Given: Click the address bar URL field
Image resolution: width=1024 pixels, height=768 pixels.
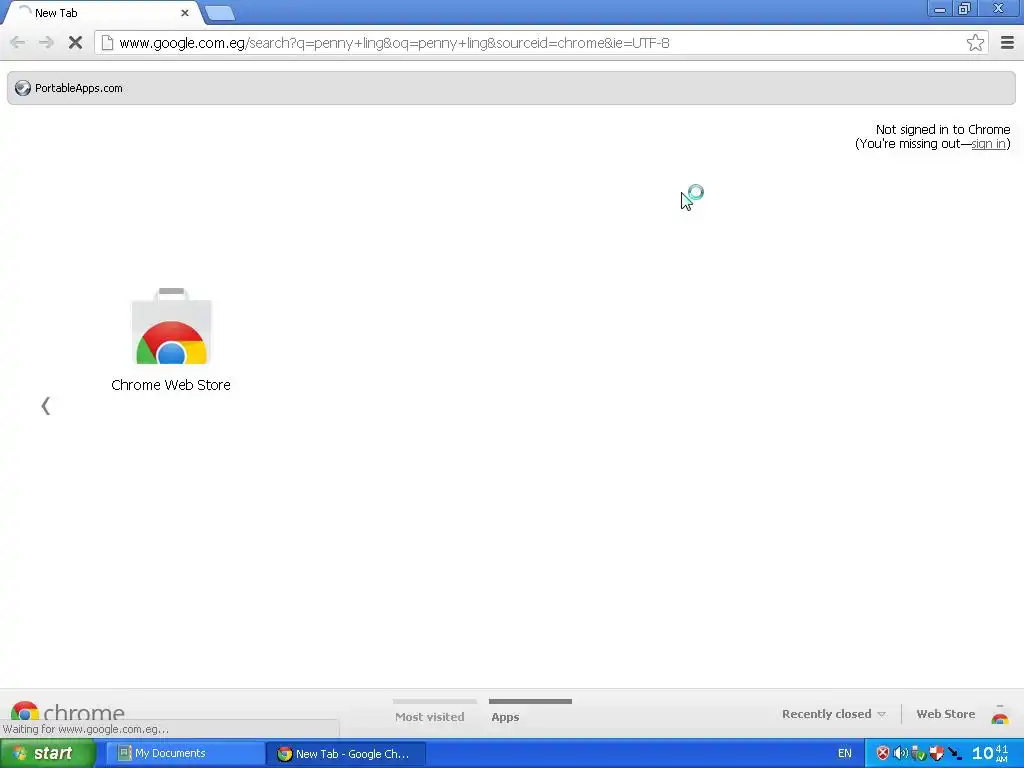Looking at the screenshot, I should coord(539,43).
